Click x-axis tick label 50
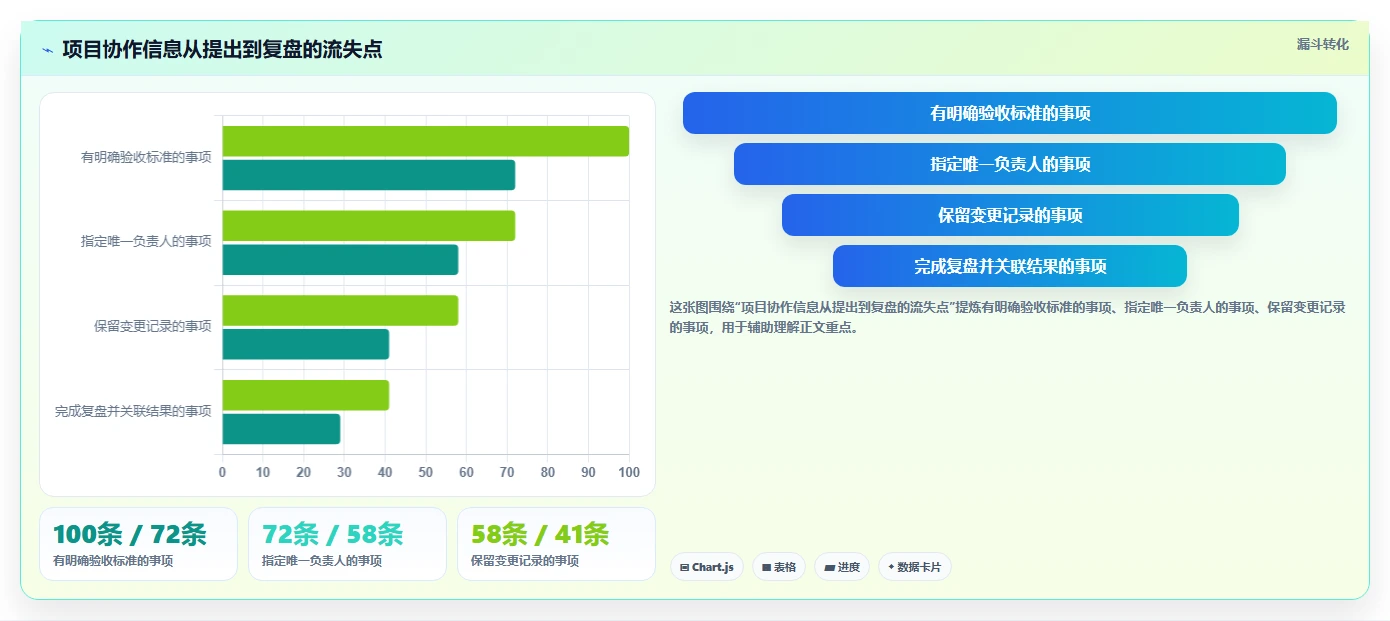Screen dimensions: 1390x621 [x=426, y=472]
